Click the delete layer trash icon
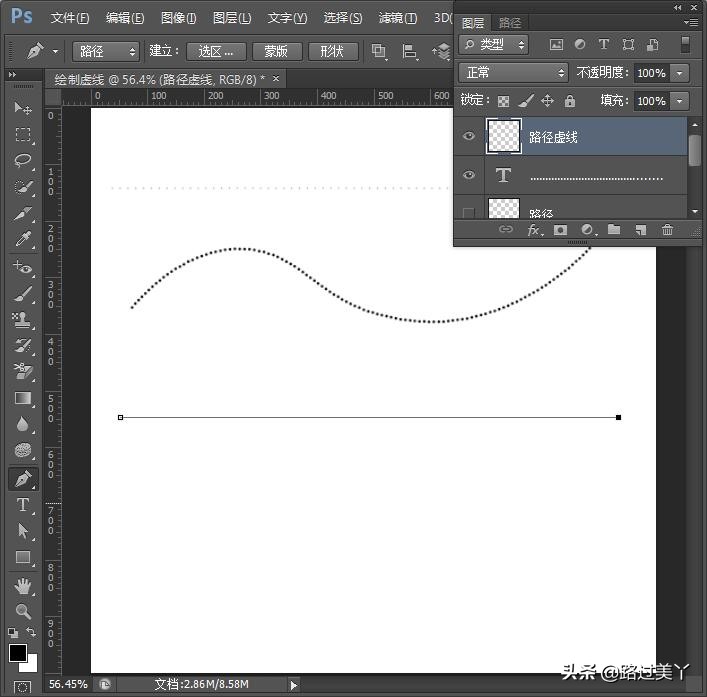 [x=667, y=230]
